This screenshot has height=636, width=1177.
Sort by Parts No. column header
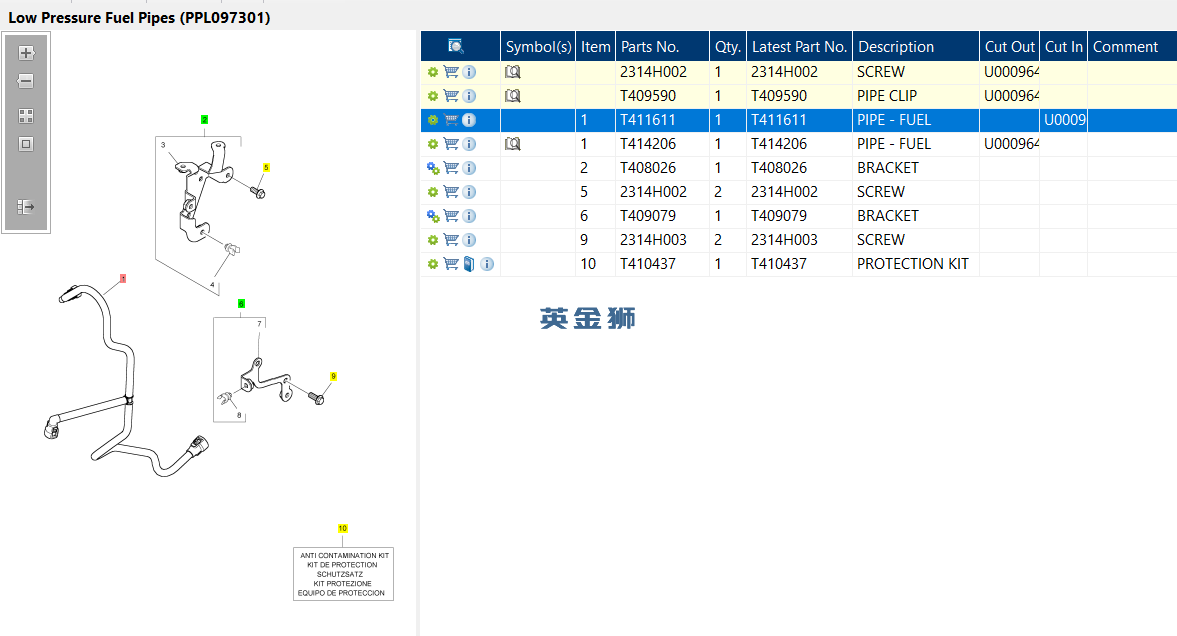[662, 47]
